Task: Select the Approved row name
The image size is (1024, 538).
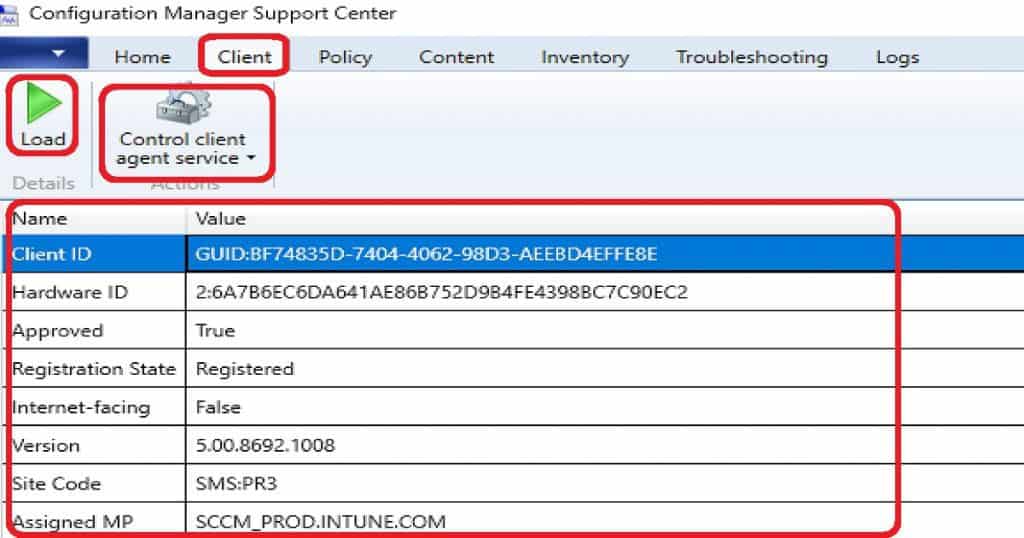Action: click(57, 331)
